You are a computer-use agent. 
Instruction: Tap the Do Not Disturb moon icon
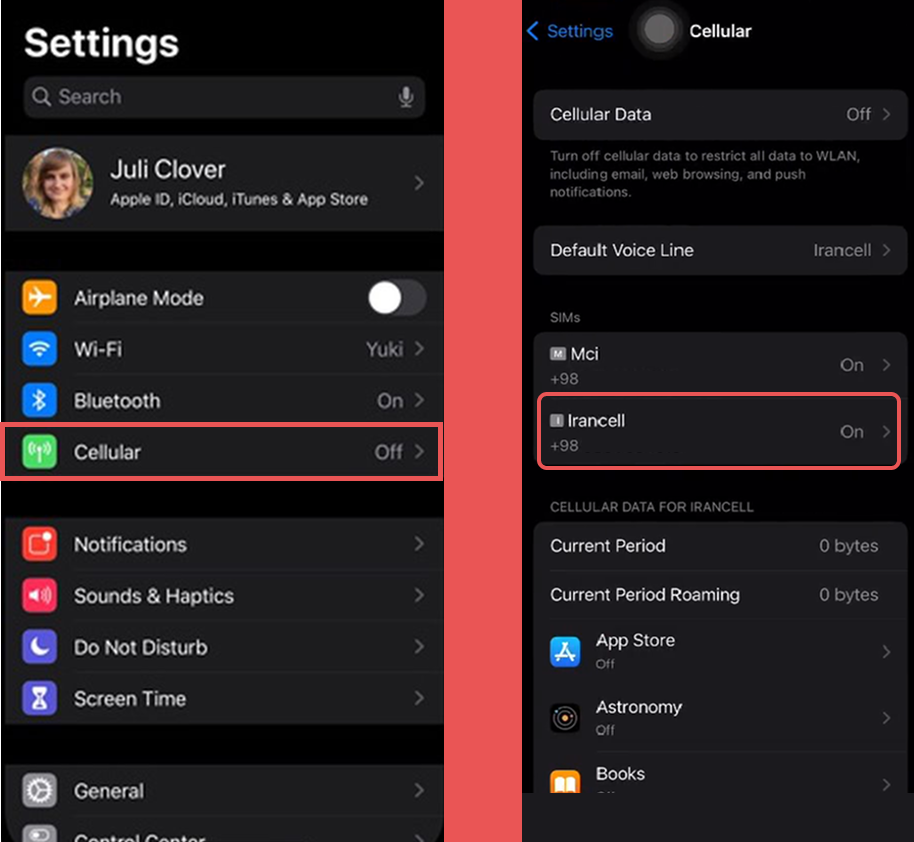pos(40,647)
